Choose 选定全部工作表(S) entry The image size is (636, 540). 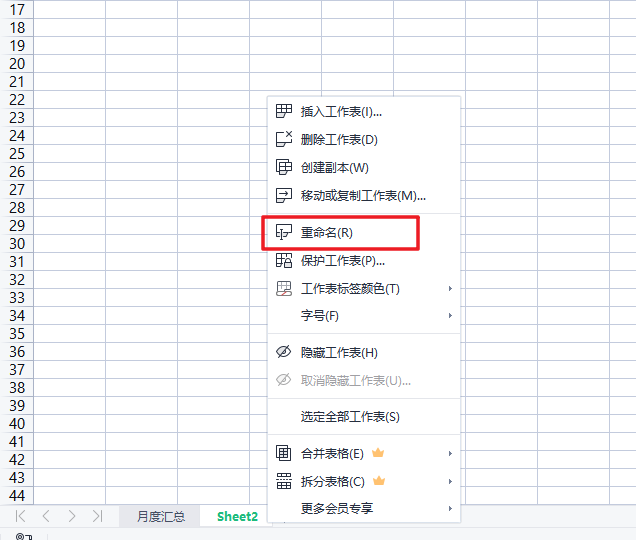[364, 416]
